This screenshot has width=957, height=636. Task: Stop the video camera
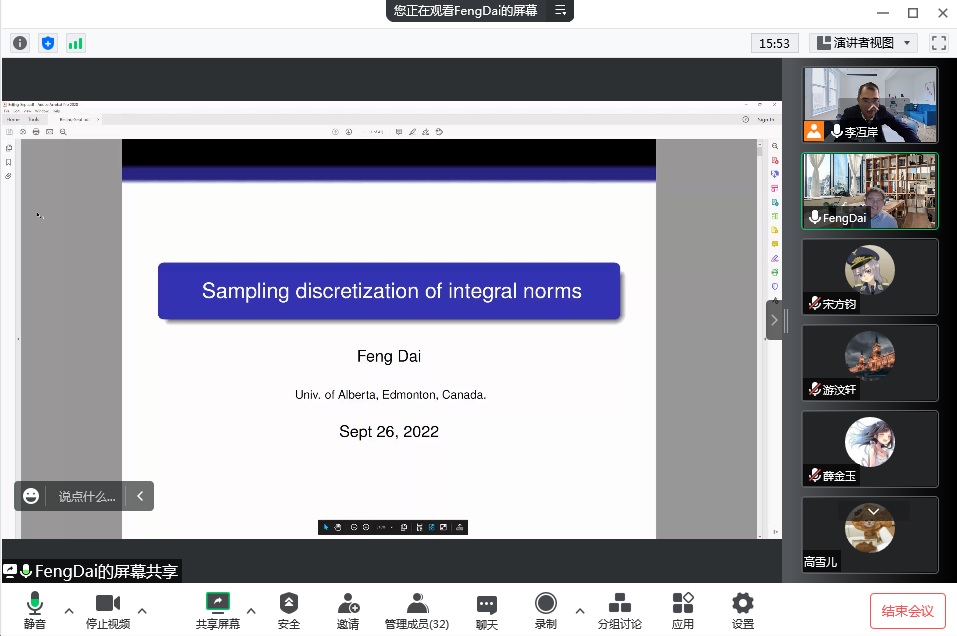pyautogui.click(x=107, y=610)
